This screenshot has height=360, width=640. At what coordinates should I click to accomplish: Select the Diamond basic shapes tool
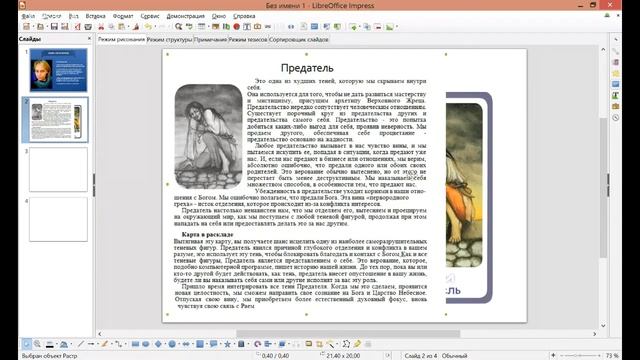click(x=158, y=344)
